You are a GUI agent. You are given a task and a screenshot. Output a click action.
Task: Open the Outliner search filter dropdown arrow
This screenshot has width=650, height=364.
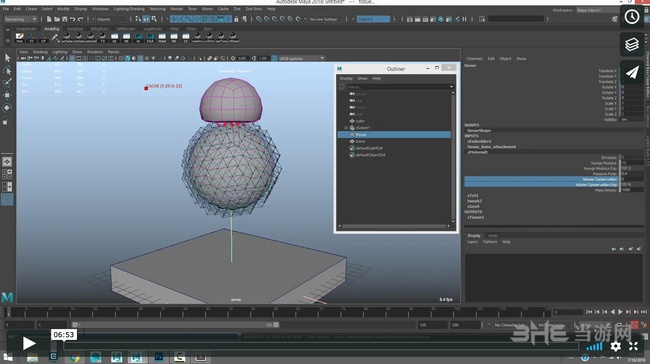pos(451,87)
